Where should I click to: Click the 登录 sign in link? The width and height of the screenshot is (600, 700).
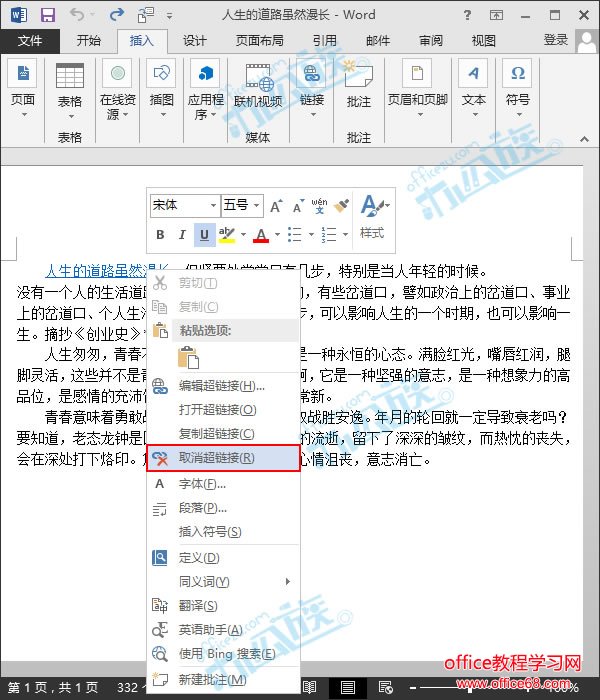click(556, 40)
